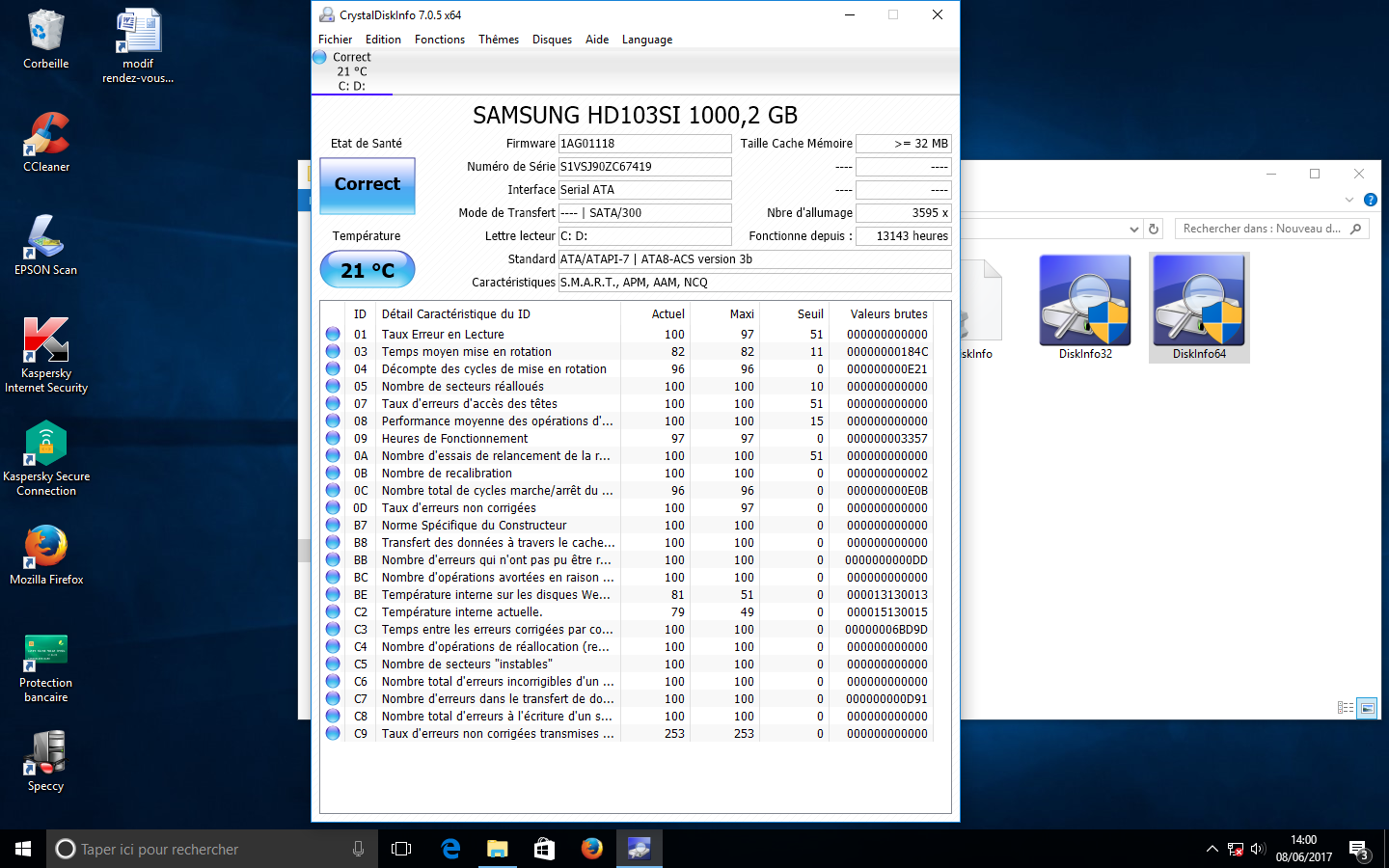
Task: Click the Mode de Transfert SATA/300 field
Action: coord(644,213)
